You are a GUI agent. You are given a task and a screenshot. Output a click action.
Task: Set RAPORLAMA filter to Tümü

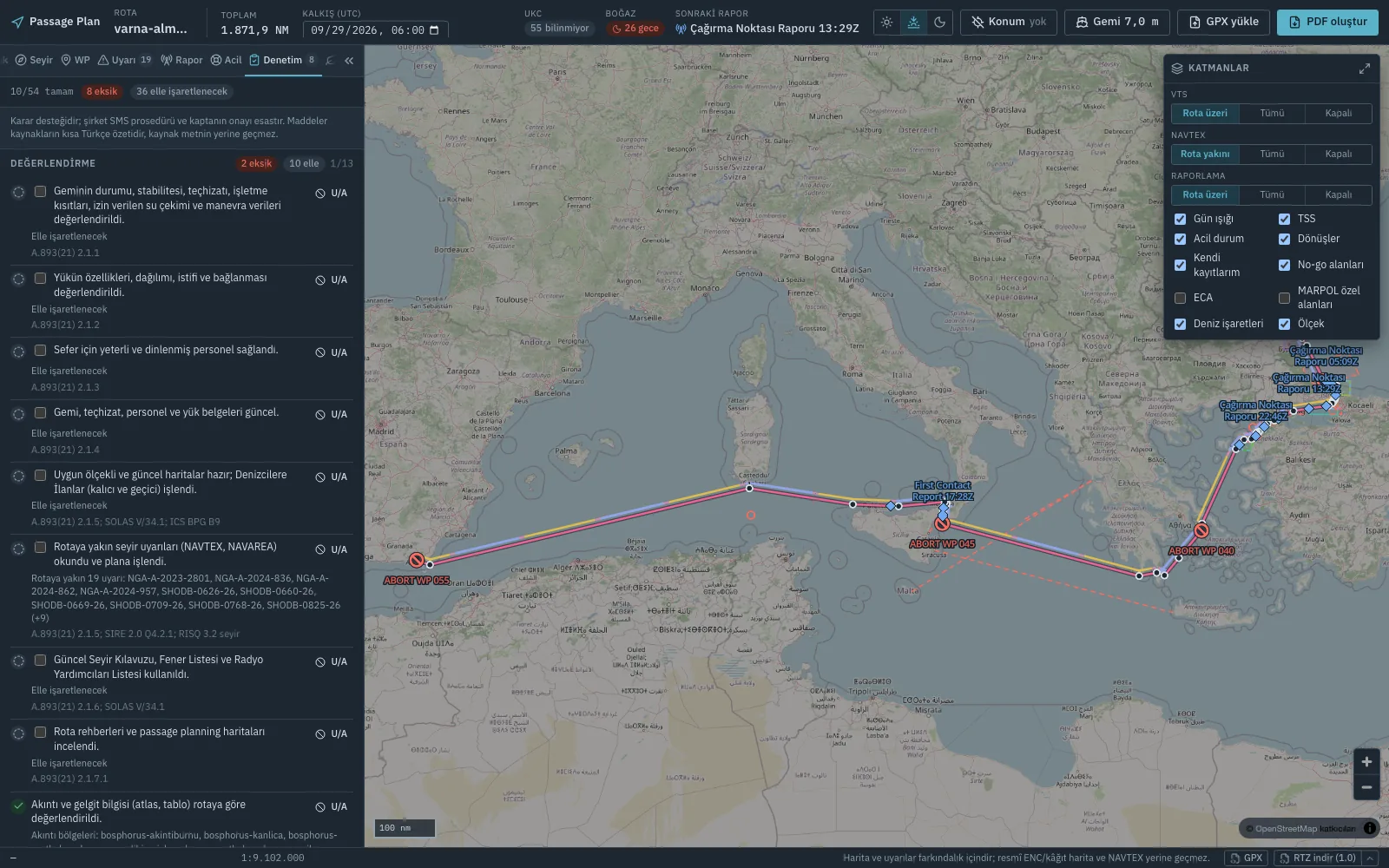coord(1272,195)
